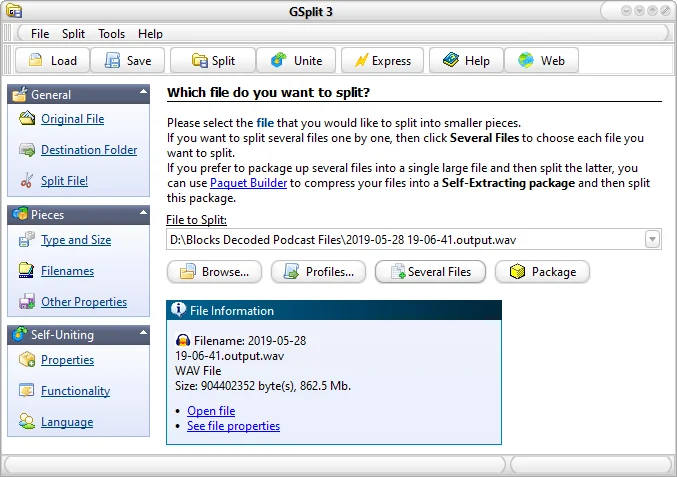Click the Self-Uniting Properties icon
The height and width of the screenshot is (477, 677).
pyautogui.click(x=27, y=359)
